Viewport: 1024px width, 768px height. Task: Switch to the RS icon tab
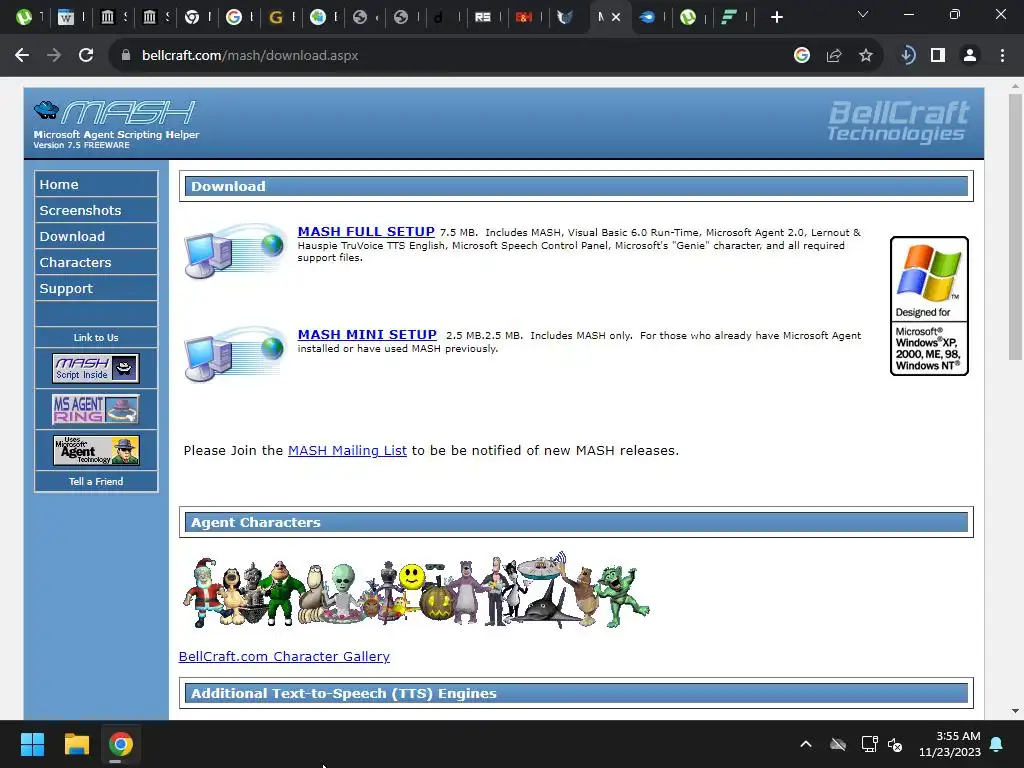pos(483,18)
